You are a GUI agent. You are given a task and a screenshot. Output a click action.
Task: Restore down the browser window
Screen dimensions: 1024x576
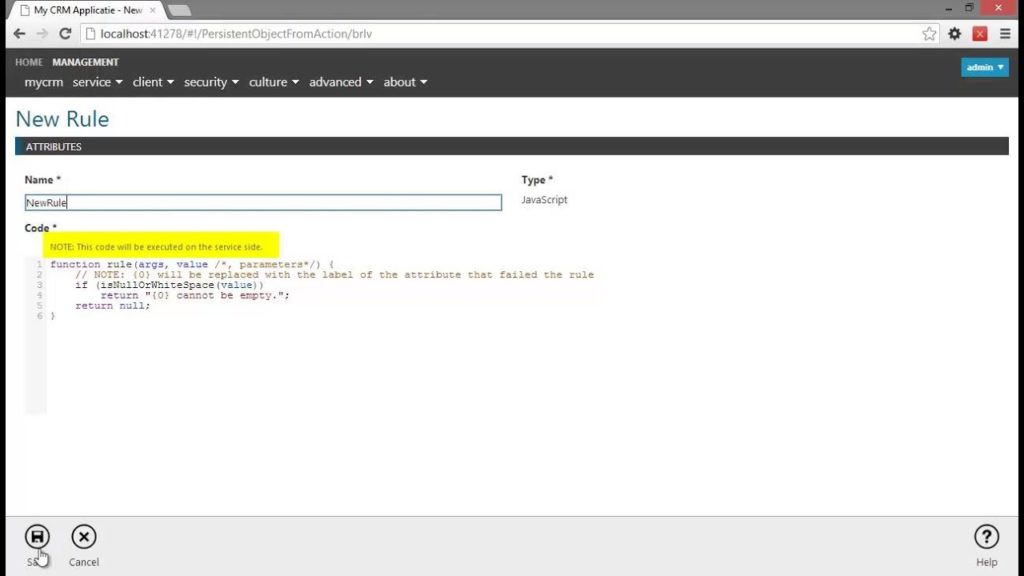coord(969,8)
